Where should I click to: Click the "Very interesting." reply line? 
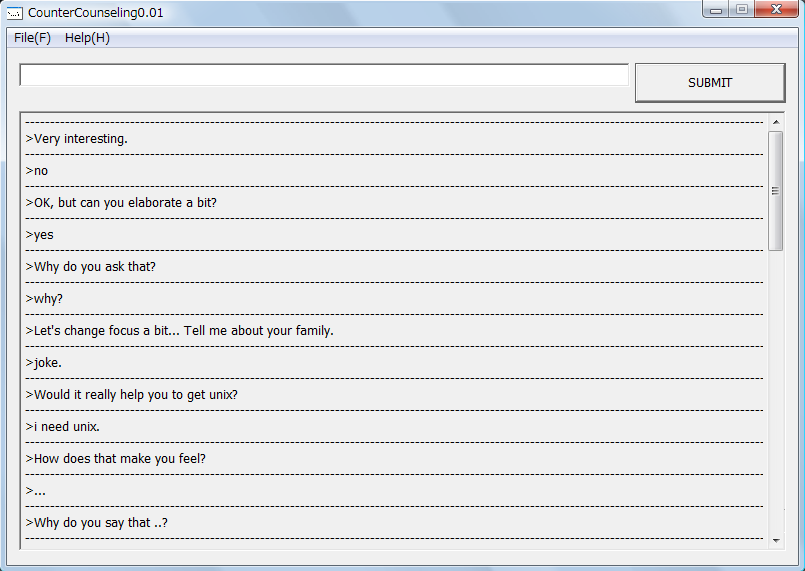pyautogui.click(x=81, y=139)
